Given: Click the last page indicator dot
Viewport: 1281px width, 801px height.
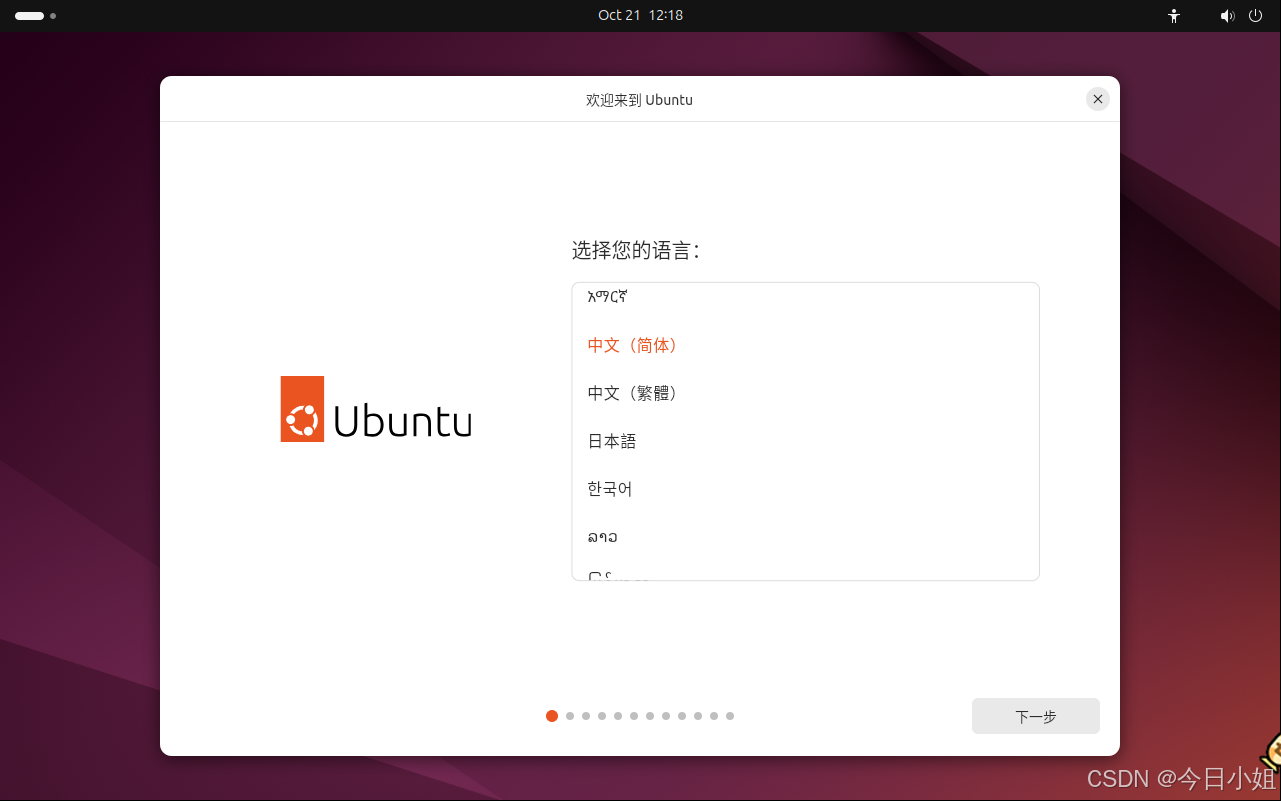Looking at the screenshot, I should (x=729, y=716).
